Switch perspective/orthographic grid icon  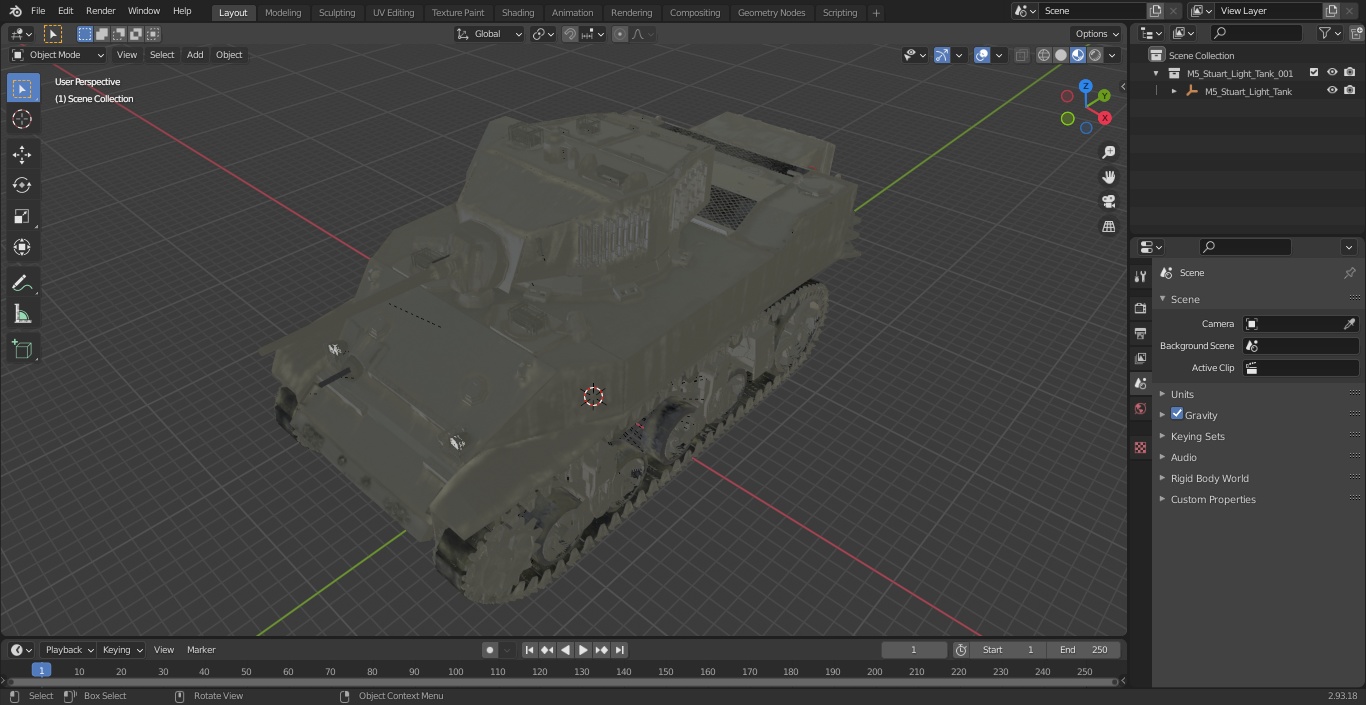[1108, 227]
